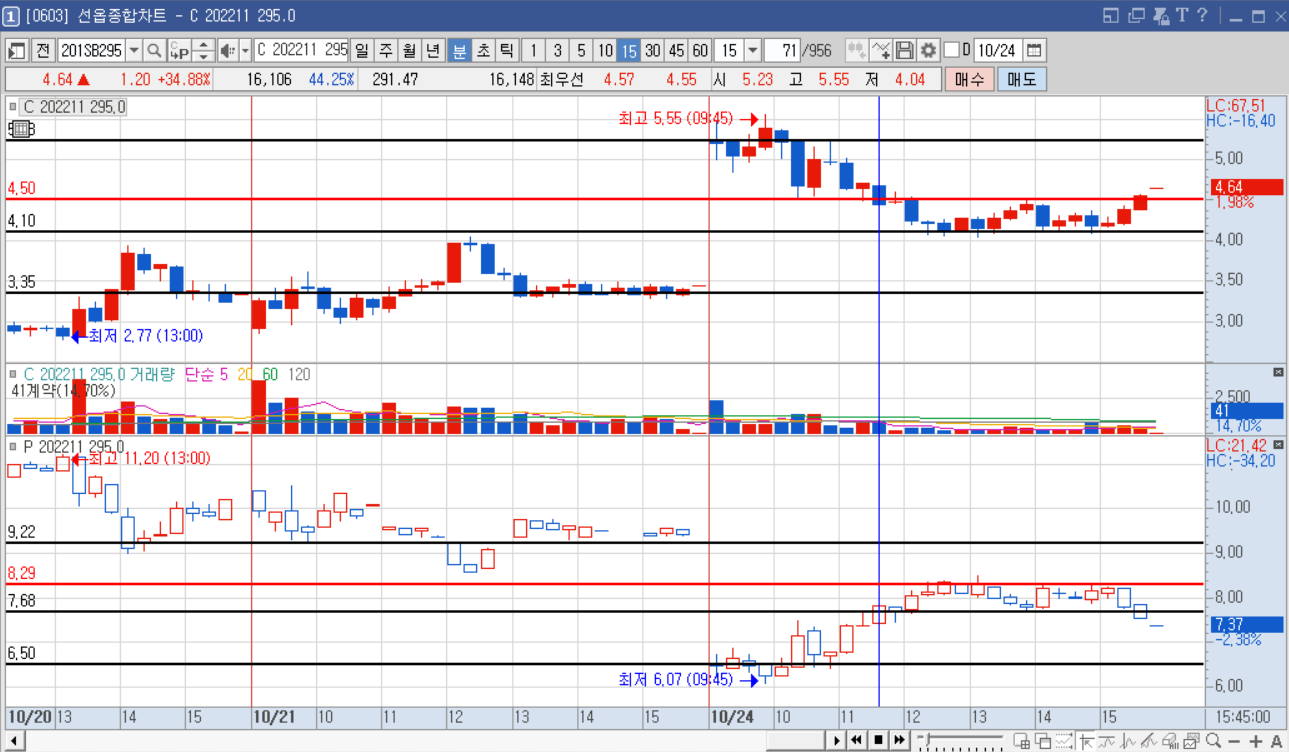Image resolution: width=1289 pixels, height=752 pixels.
Task: Open the interval value dropdown arrow
Action: [752, 50]
